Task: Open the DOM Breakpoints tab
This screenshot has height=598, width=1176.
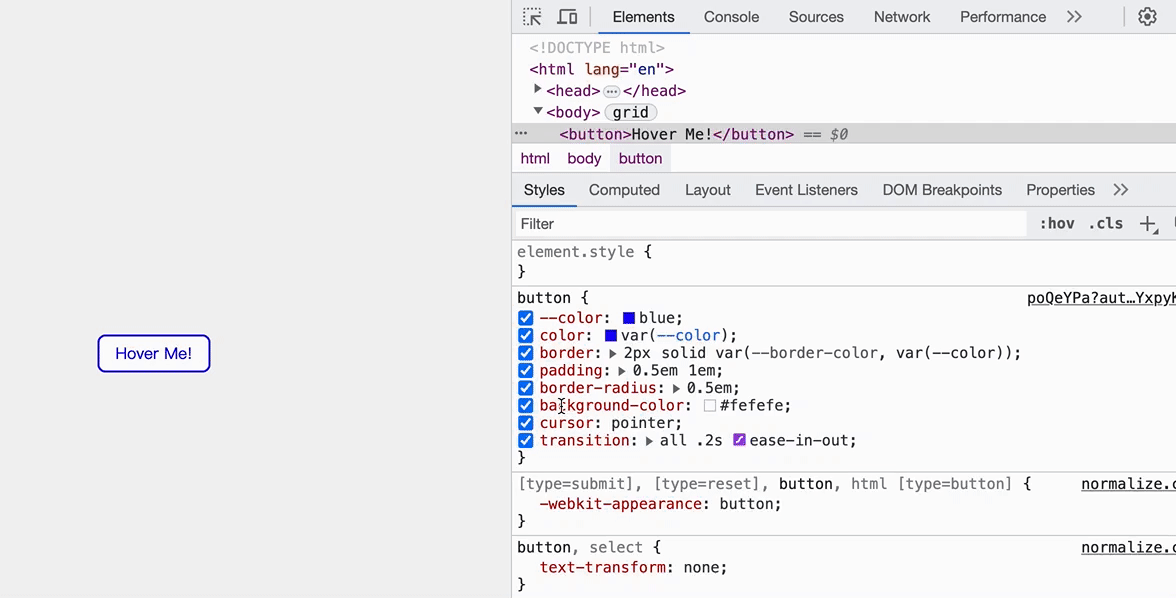Action: point(942,190)
